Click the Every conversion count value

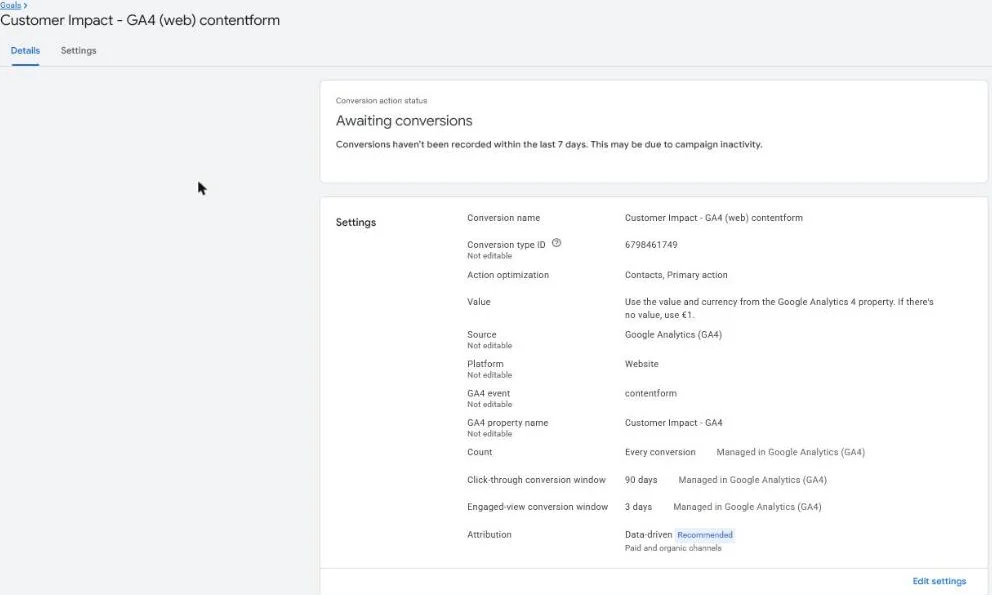(x=660, y=452)
